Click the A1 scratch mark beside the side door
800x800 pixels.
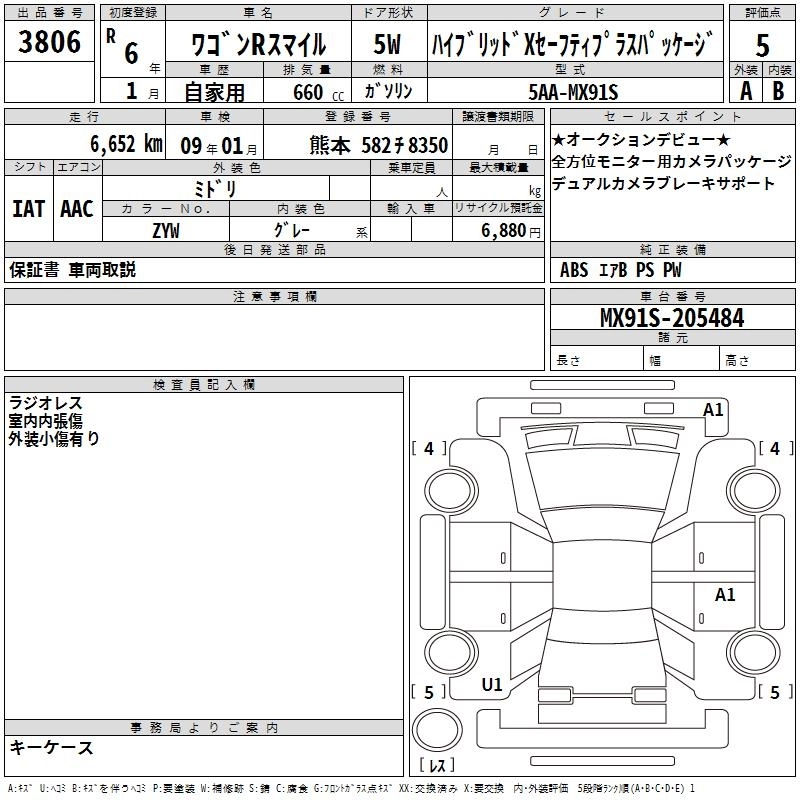pyautogui.click(x=725, y=595)
